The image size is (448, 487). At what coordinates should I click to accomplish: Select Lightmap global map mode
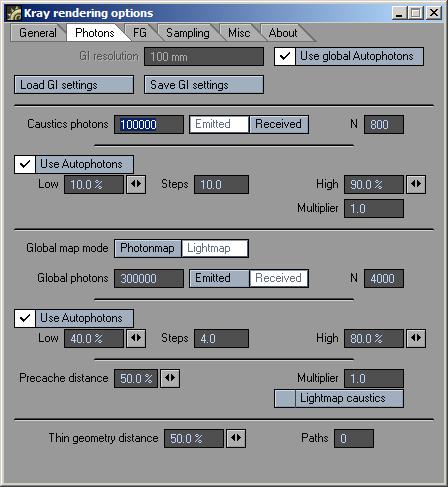tap(215, 248)
